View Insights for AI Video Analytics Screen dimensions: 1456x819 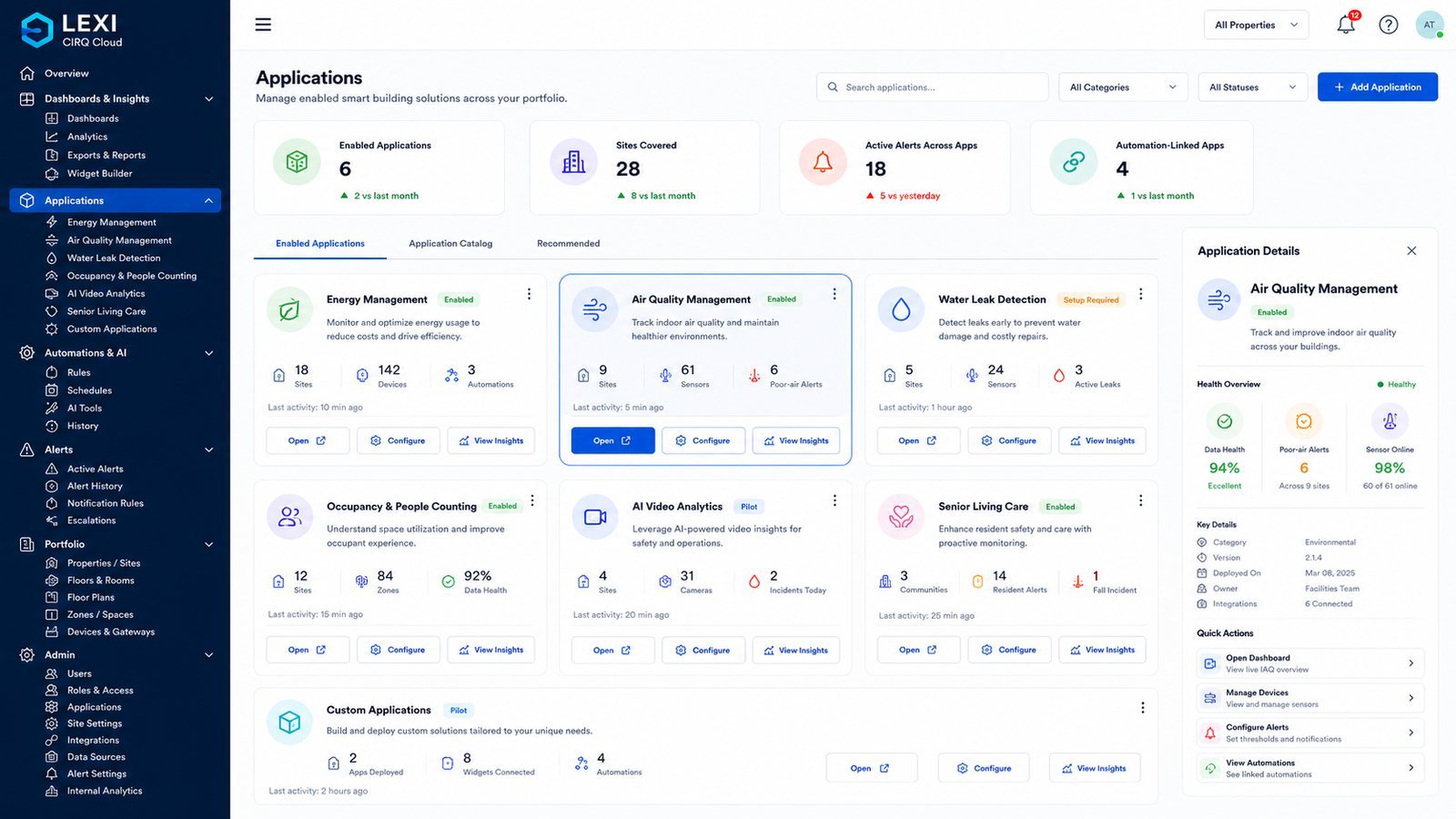(796, 650)
